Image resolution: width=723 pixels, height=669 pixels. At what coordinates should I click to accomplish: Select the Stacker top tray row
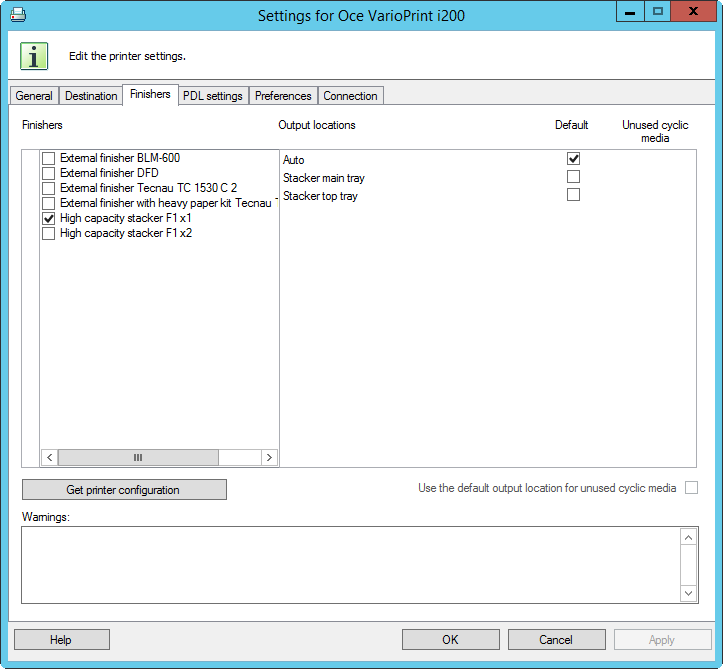click(320, 196)
